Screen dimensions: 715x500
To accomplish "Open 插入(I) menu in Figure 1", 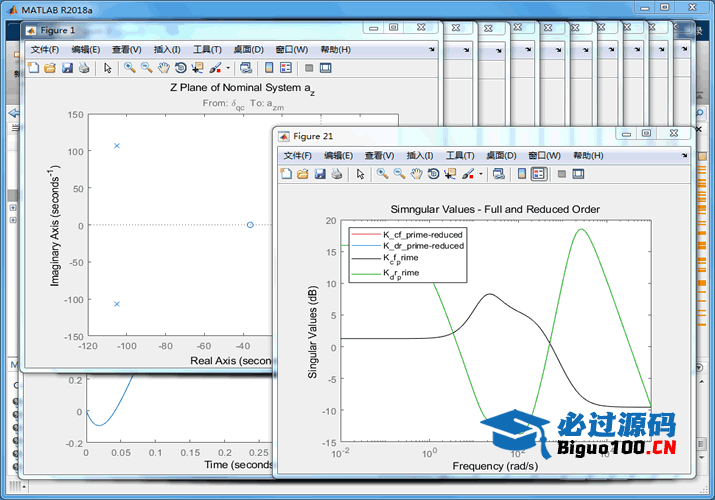I will click(167, 50).
